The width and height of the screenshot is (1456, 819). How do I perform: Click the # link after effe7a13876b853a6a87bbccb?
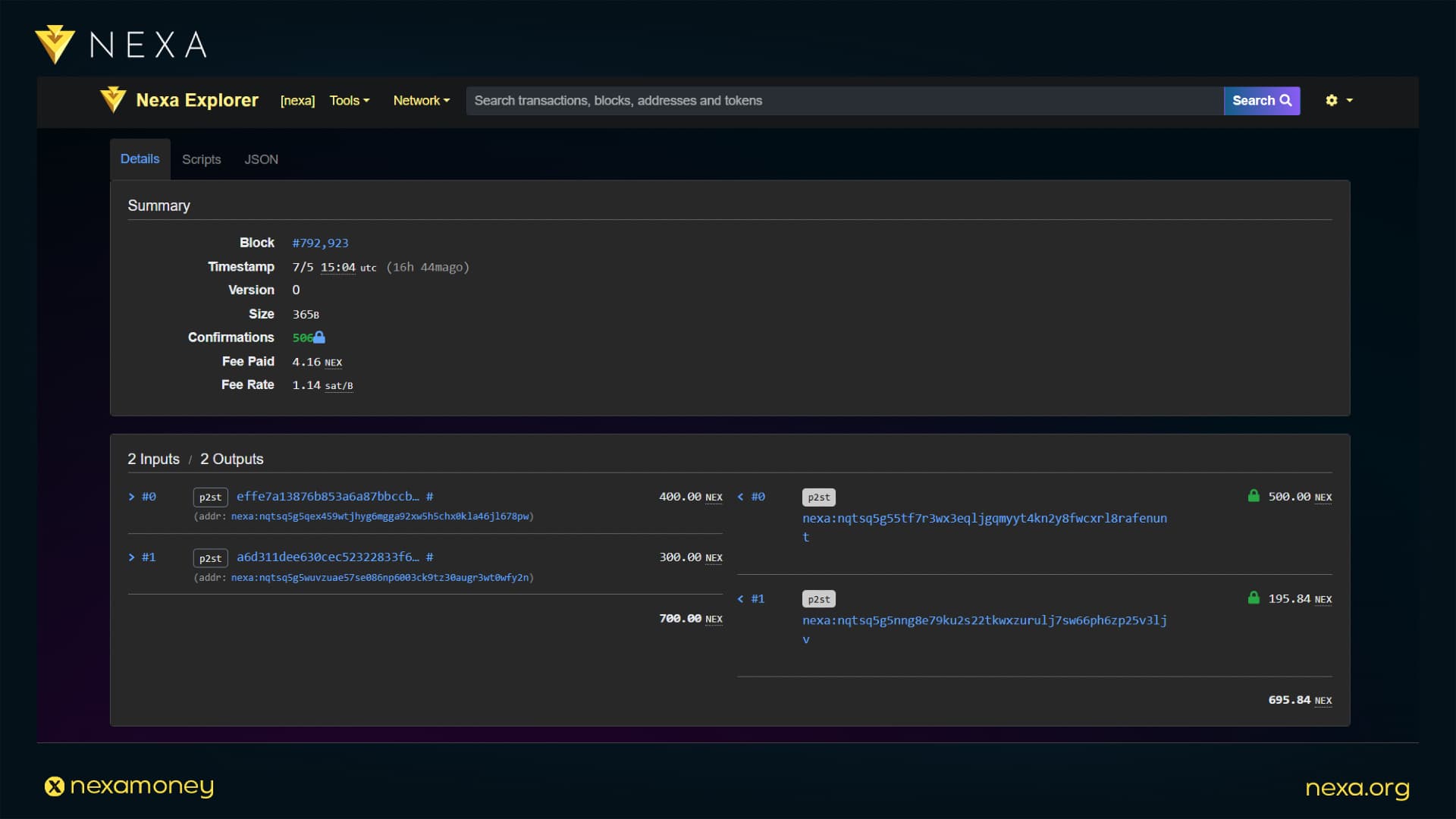coord(430,497)
